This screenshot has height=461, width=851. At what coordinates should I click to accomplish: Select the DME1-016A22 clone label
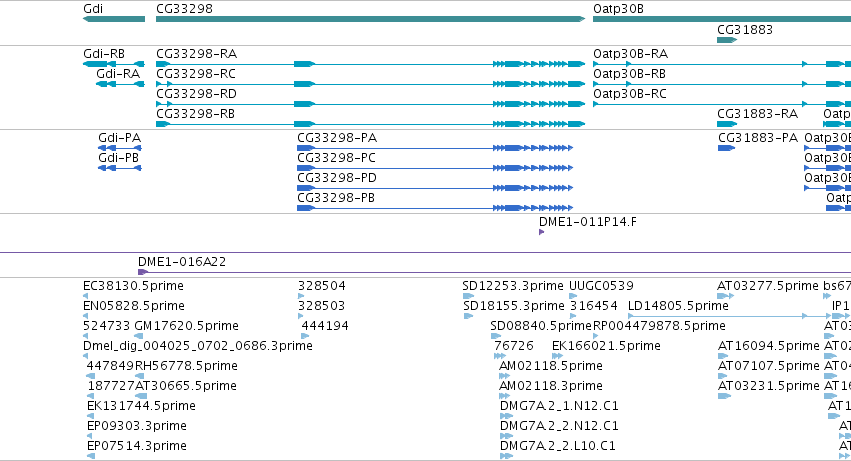point(182,262)
